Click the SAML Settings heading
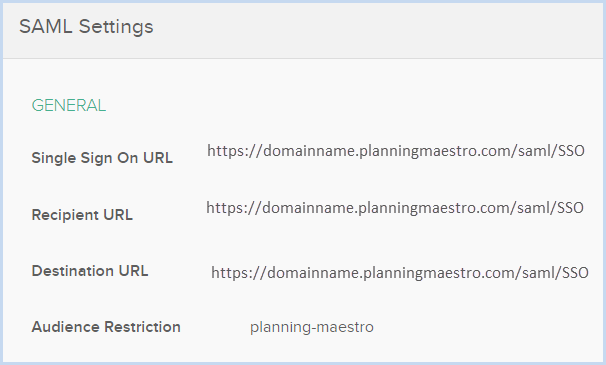This screenshot has width=606, height=365. pos(86,27)
